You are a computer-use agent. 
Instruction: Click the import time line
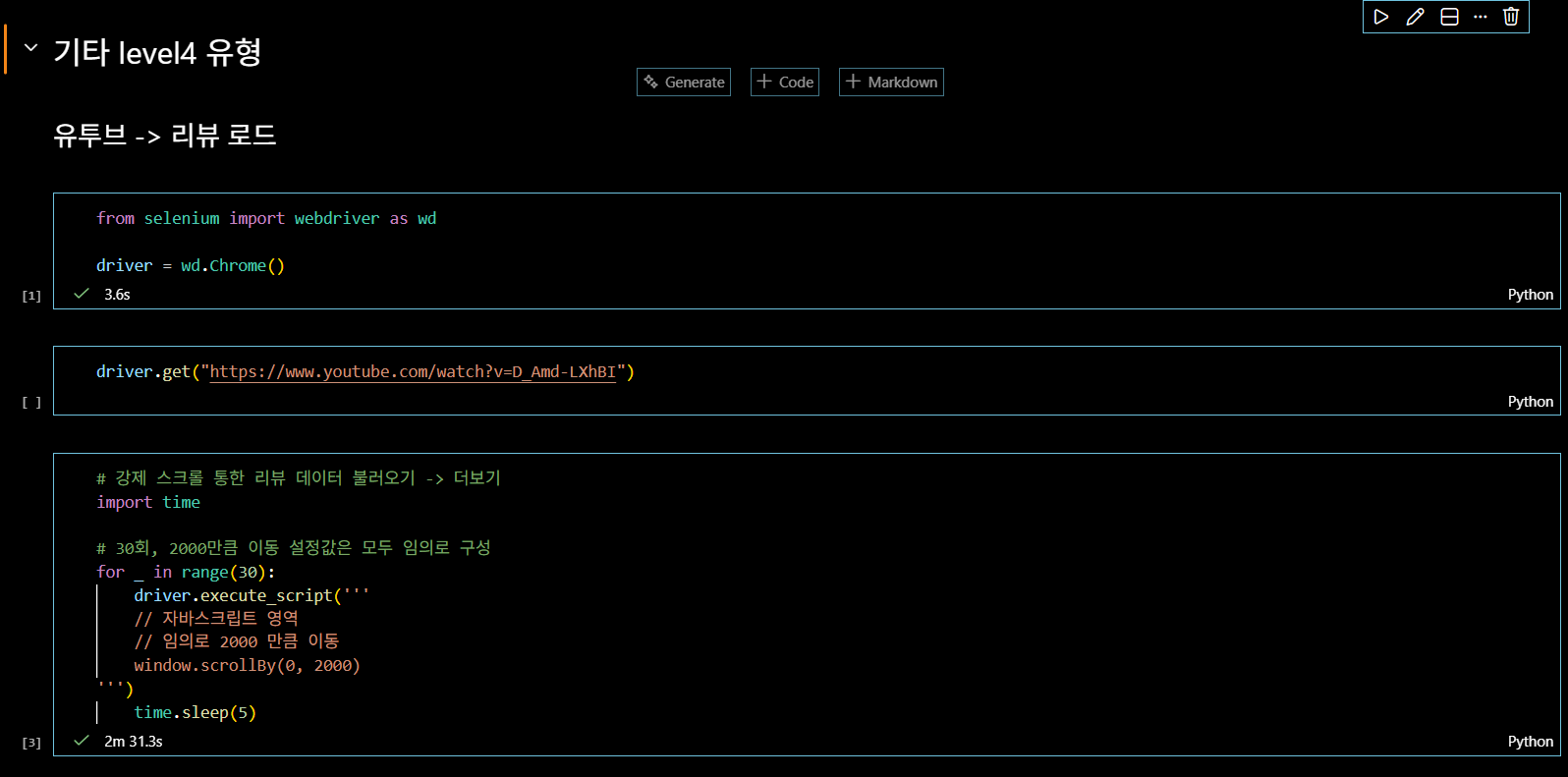point(148,502)
